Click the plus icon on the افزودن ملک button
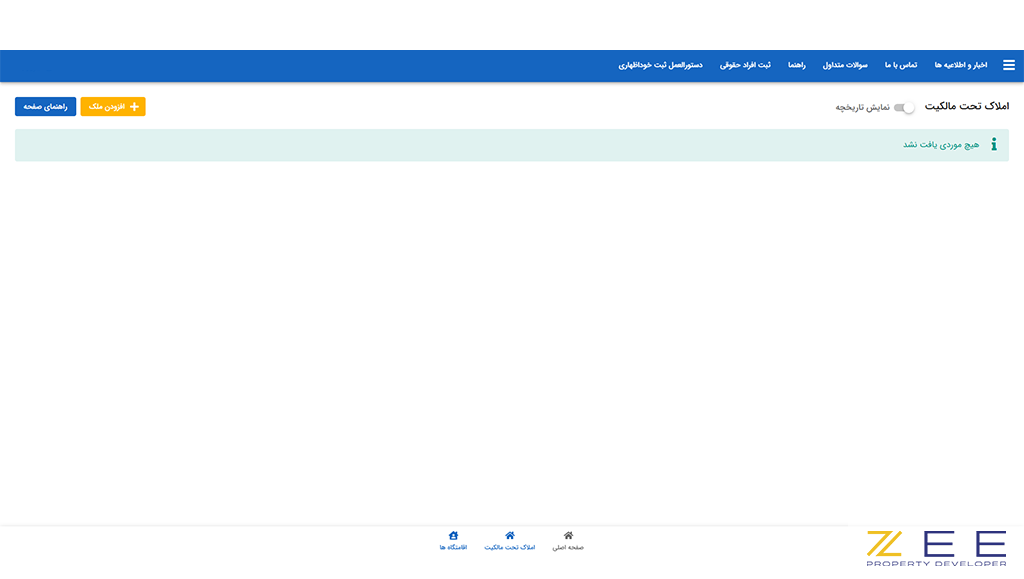 [134, 107]
